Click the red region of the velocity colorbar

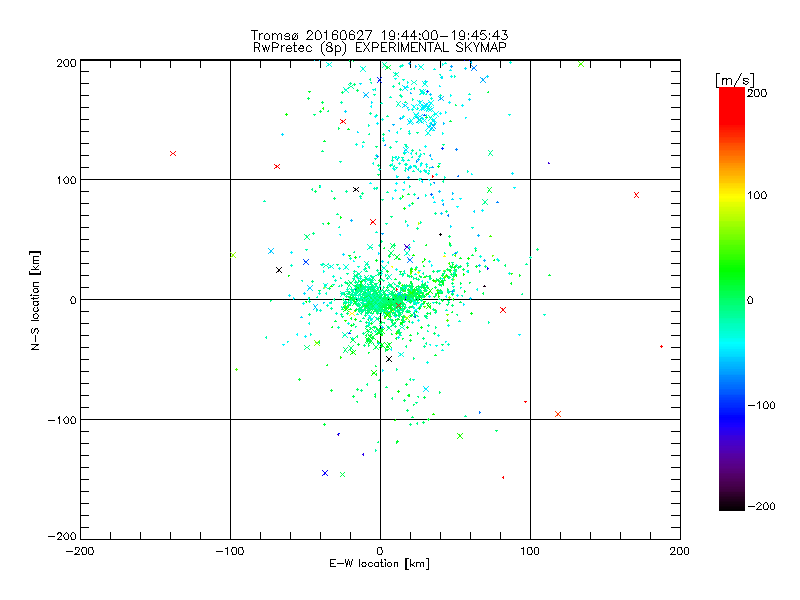click(732, 107)
